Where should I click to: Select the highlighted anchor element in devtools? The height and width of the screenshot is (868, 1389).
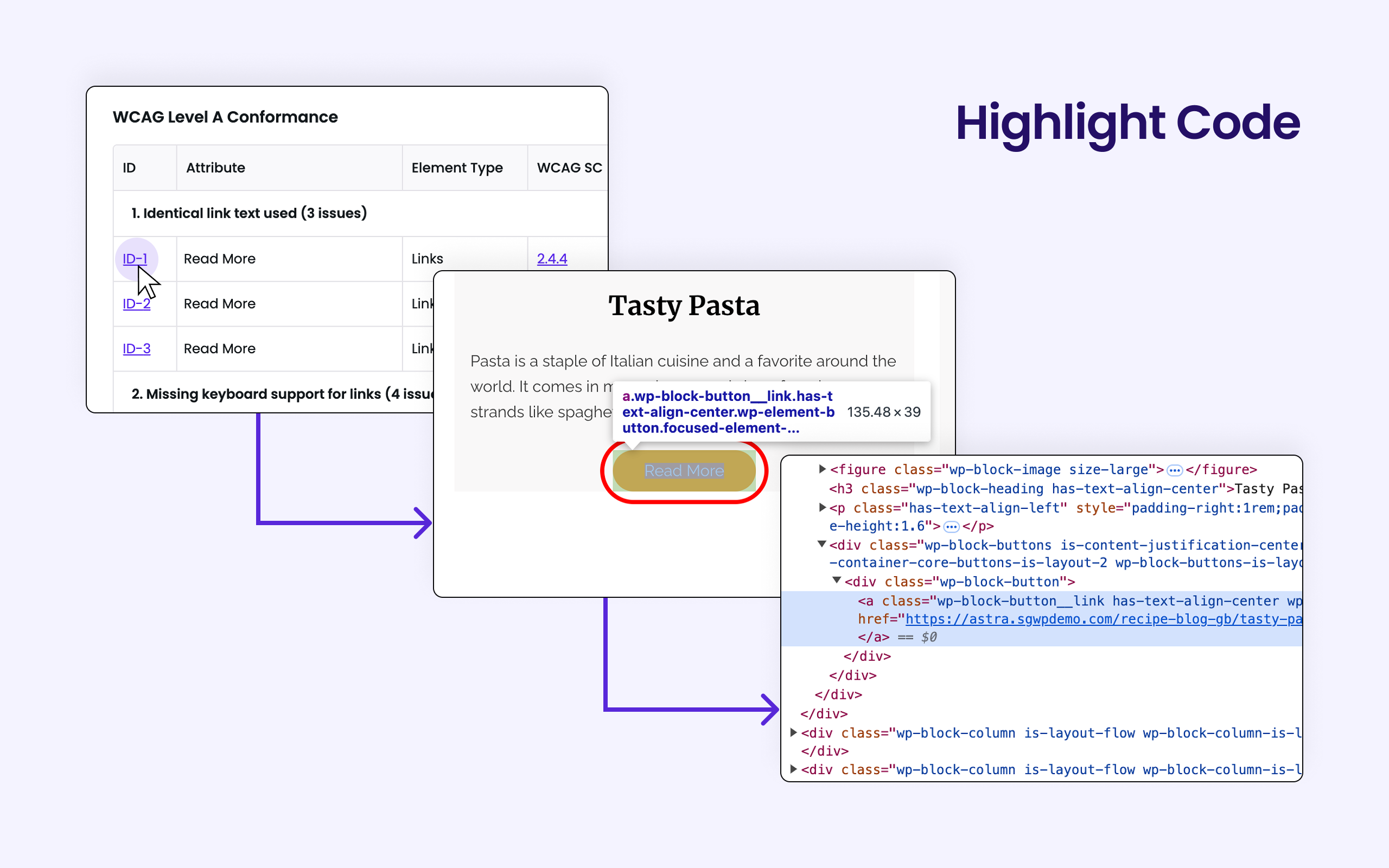click(1033, 601)
